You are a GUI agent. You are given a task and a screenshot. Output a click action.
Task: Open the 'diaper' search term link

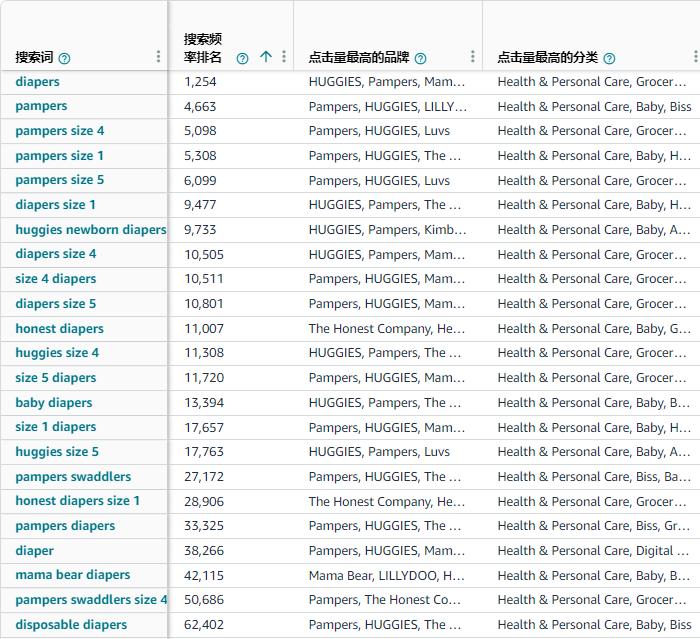pyautogui.click(x=34, y=551)
